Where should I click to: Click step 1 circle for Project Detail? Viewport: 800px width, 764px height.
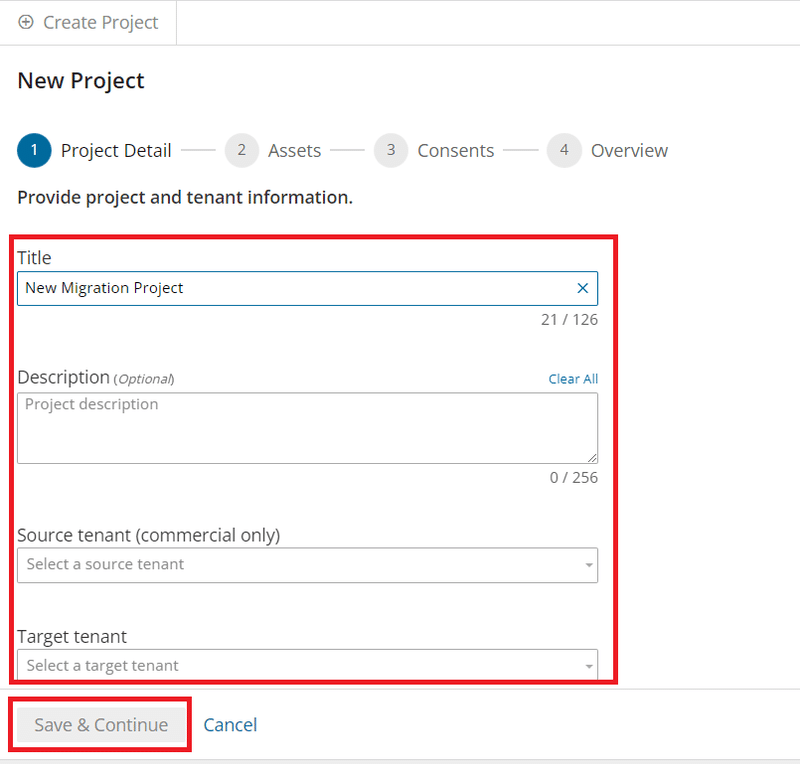(34, 151)
